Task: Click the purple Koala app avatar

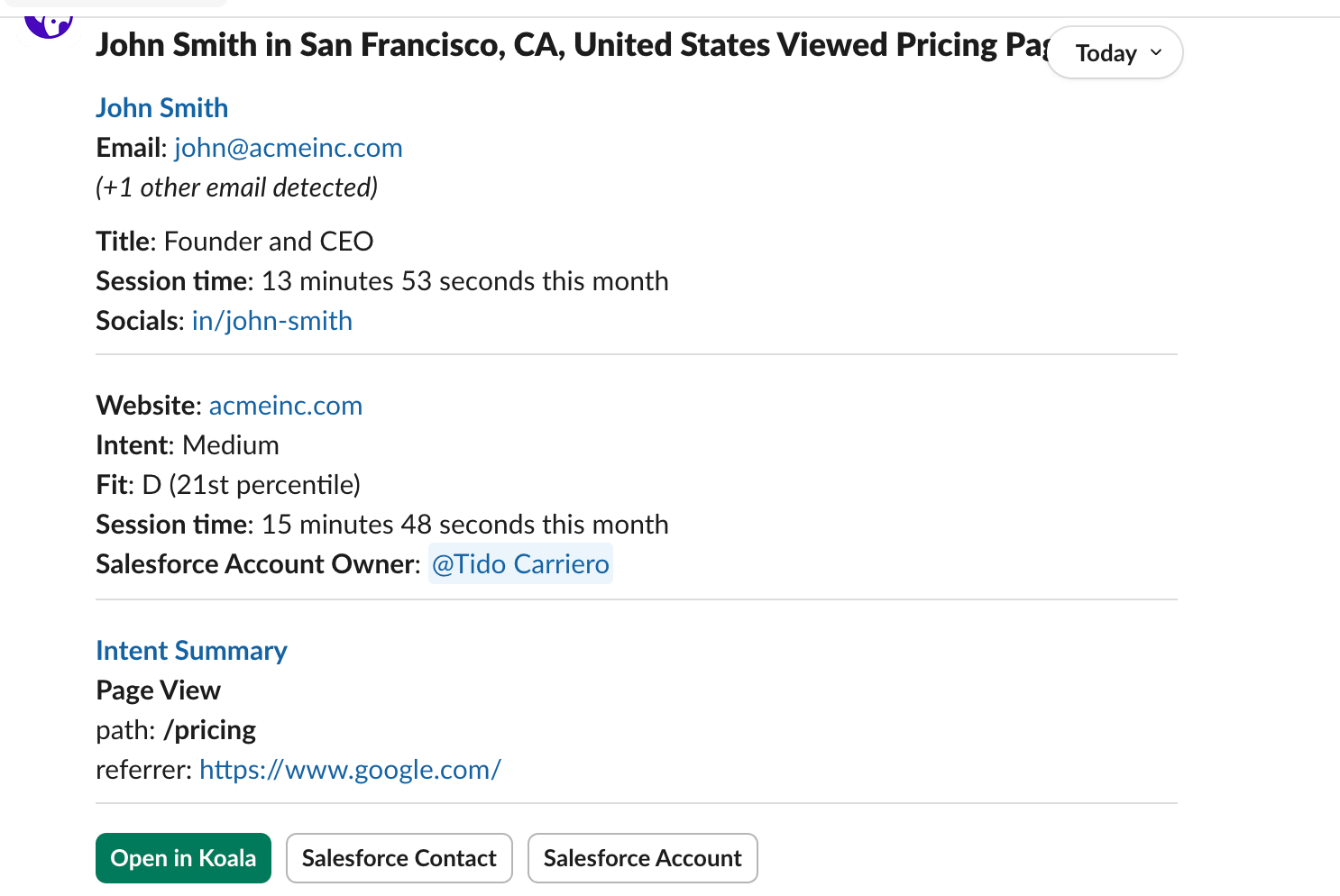Action: point(49,27)
